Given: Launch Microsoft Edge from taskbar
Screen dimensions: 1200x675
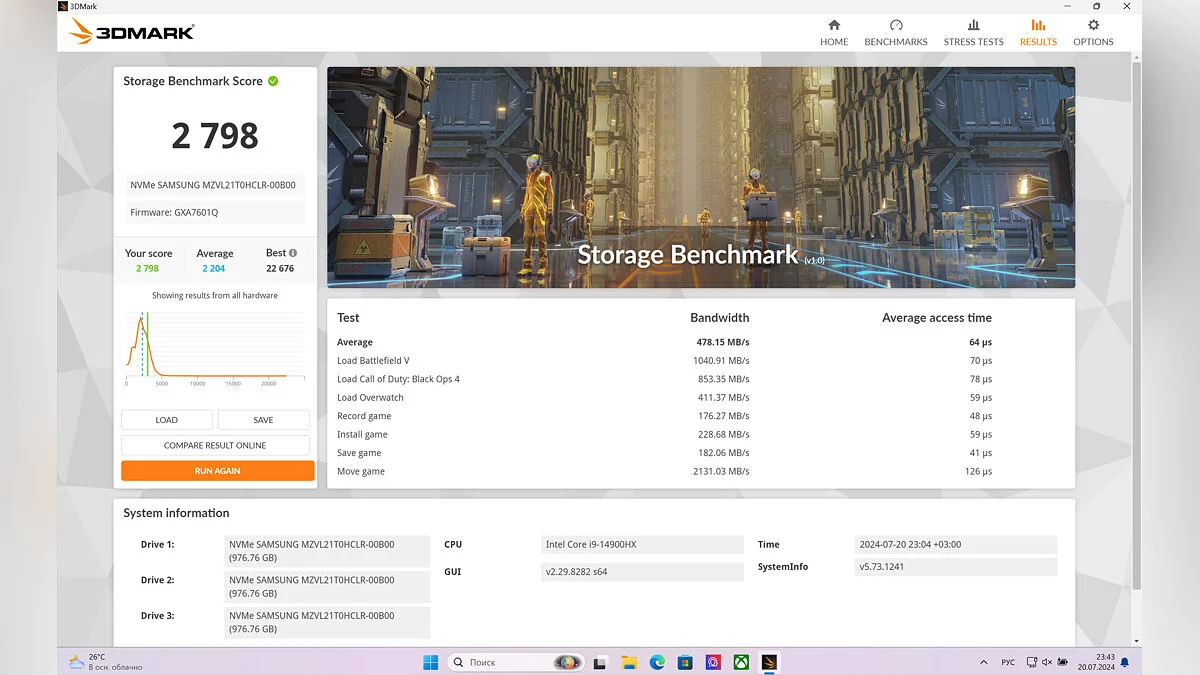Looking at the screenshot, I should [x=657, y=662].
